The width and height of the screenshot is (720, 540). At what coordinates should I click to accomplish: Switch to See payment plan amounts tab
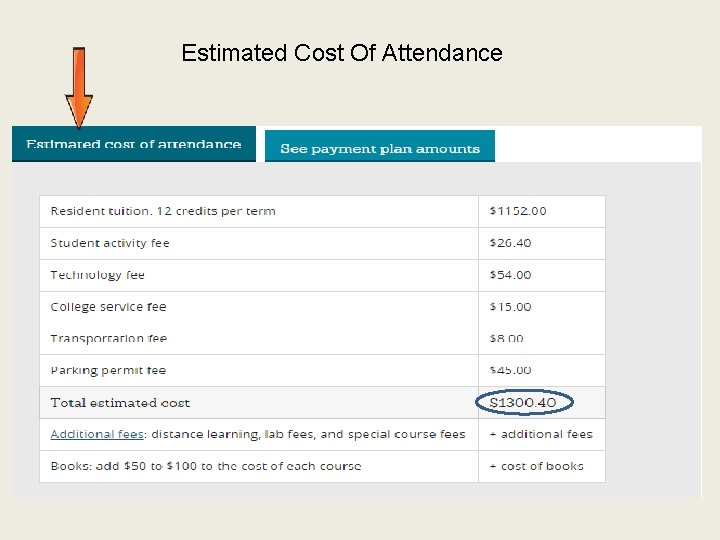pyautogui.click(x=380, y=148)
